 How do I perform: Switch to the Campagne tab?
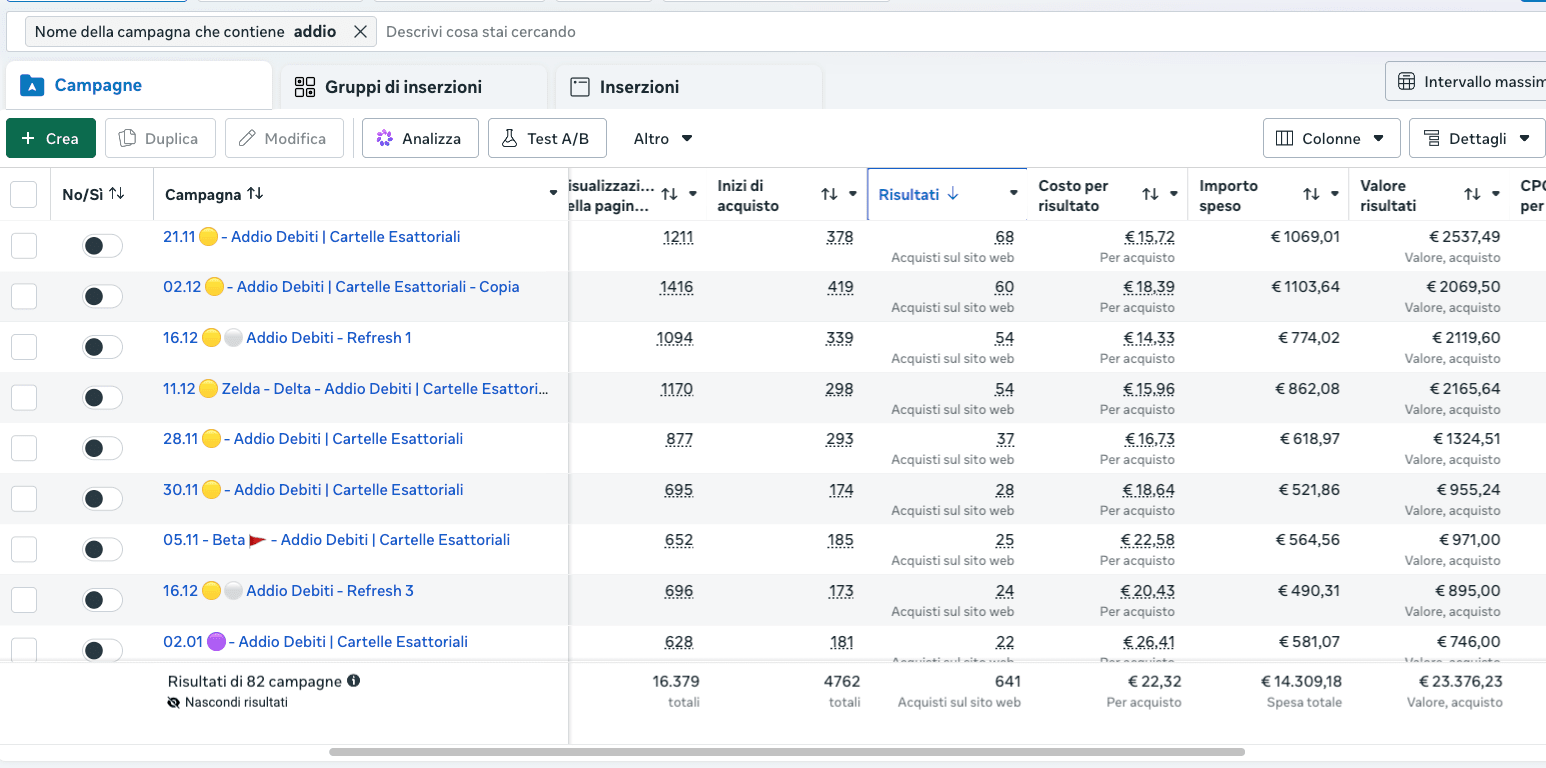coord(139,86)
